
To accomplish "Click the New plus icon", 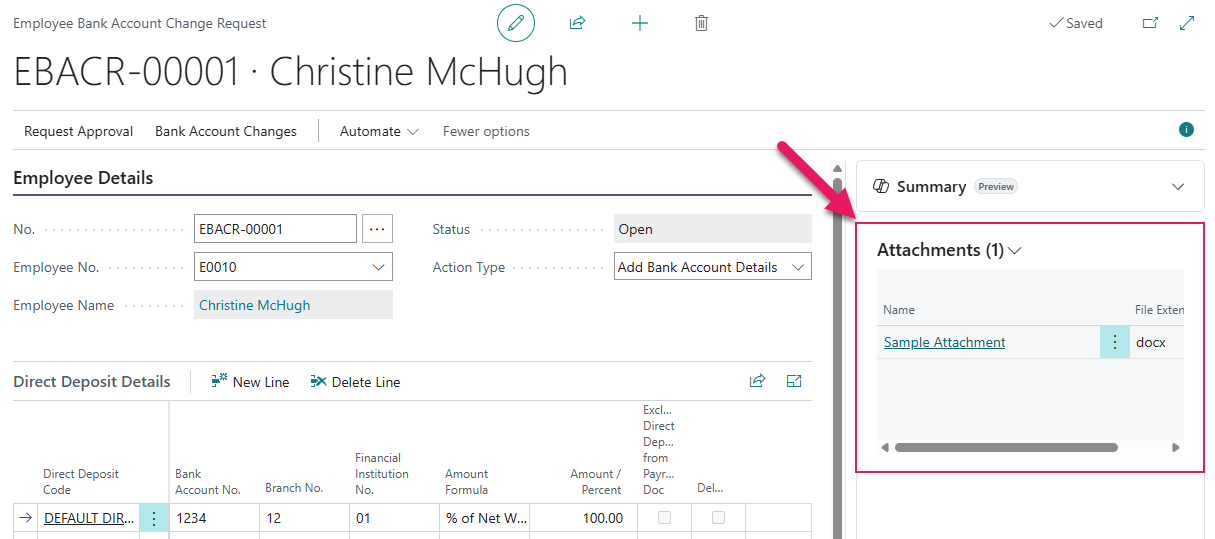I will tap(640, 23).
